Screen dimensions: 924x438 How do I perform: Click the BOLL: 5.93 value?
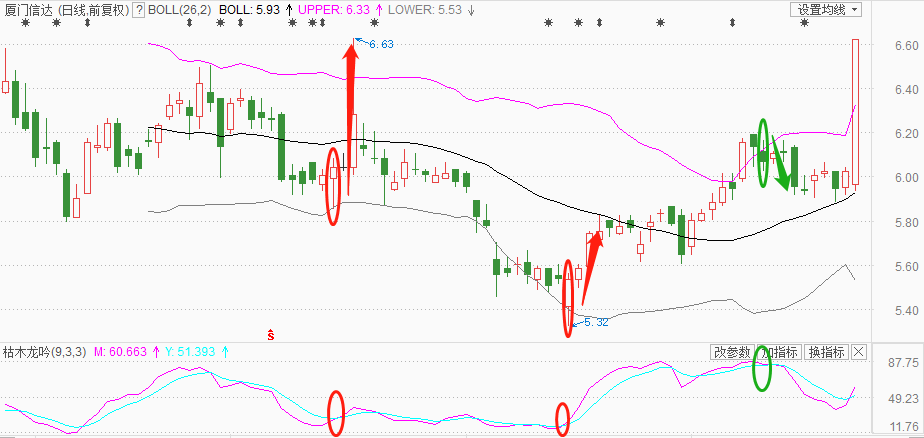click(x=250, y=10)
